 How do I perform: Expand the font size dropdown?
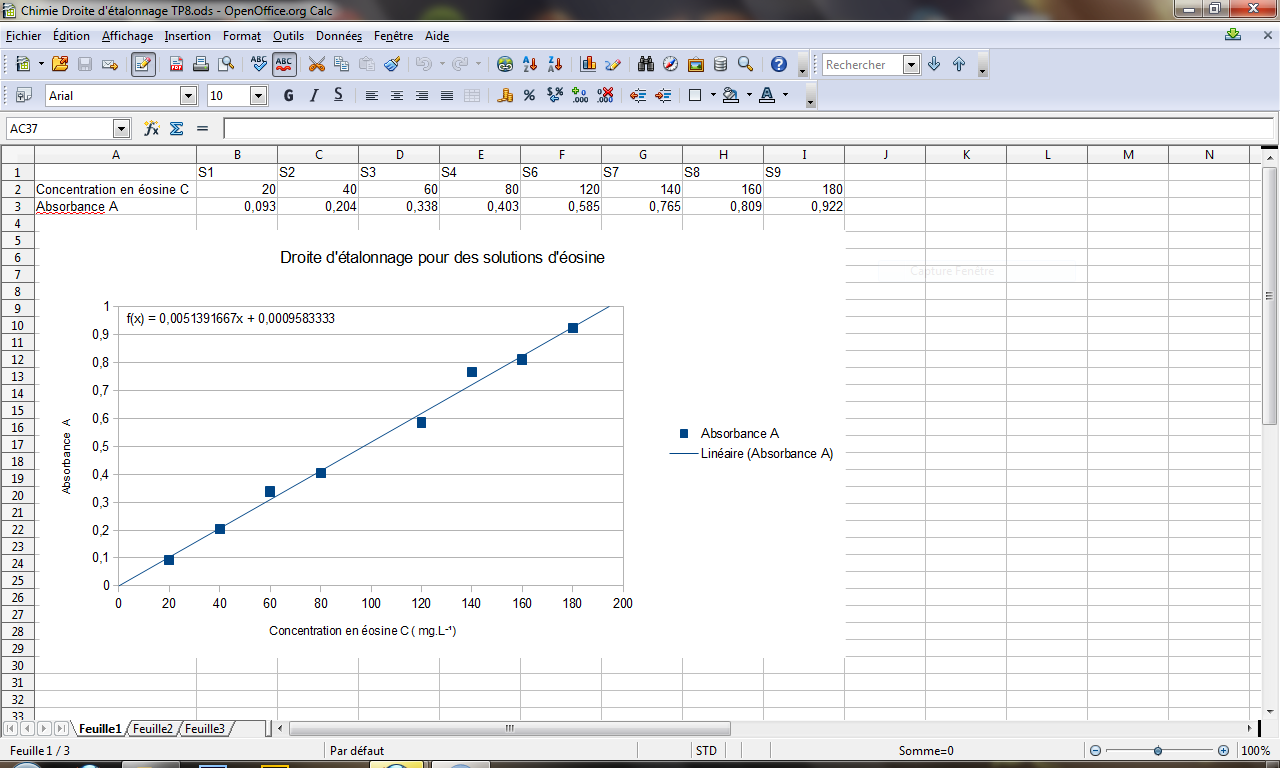pos(258,96)
